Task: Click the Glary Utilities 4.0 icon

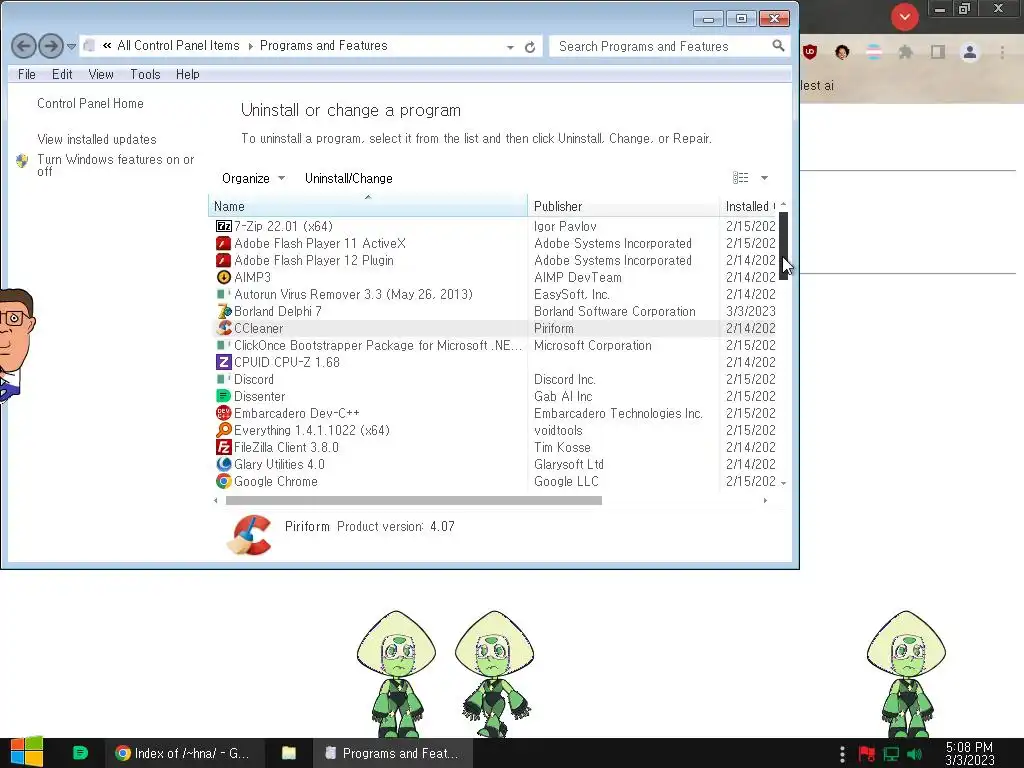Action: pyautogui.click(x=223, y=464)
